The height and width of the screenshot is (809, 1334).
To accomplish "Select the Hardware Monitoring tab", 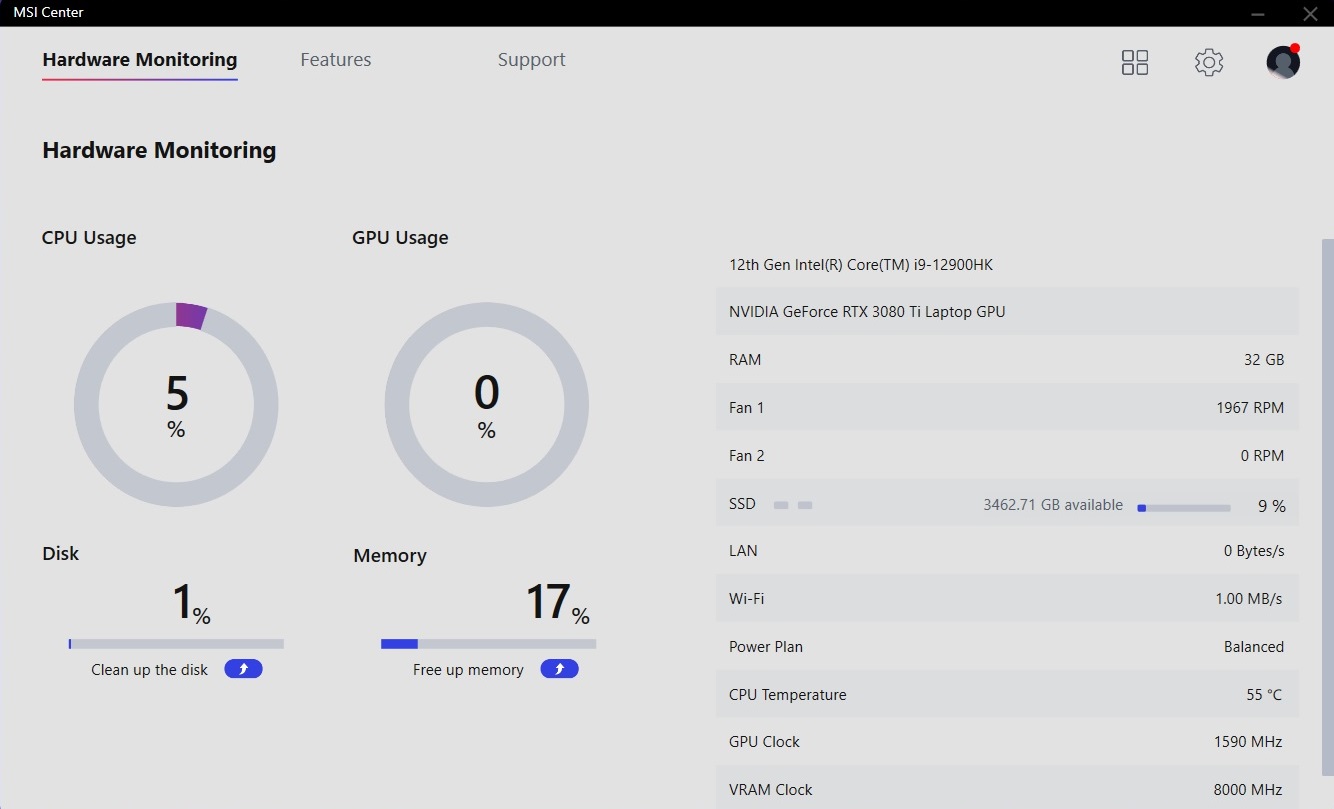I will (139, 60).
